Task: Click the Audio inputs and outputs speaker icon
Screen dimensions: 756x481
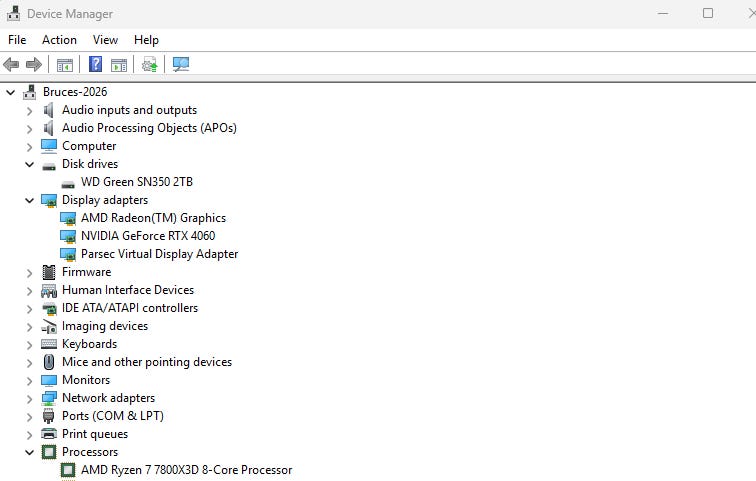Action: pyautogui.click(x=48, y=110)
